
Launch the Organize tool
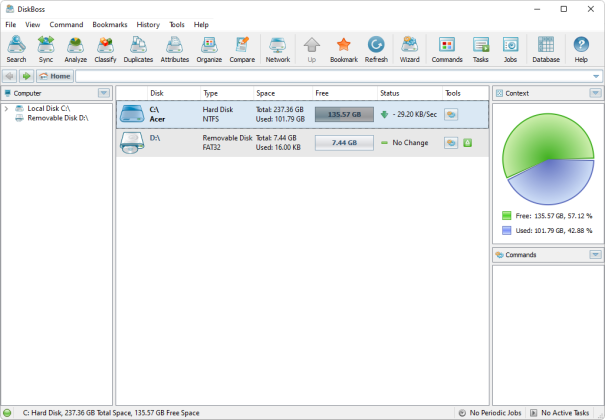pos(209,49)
